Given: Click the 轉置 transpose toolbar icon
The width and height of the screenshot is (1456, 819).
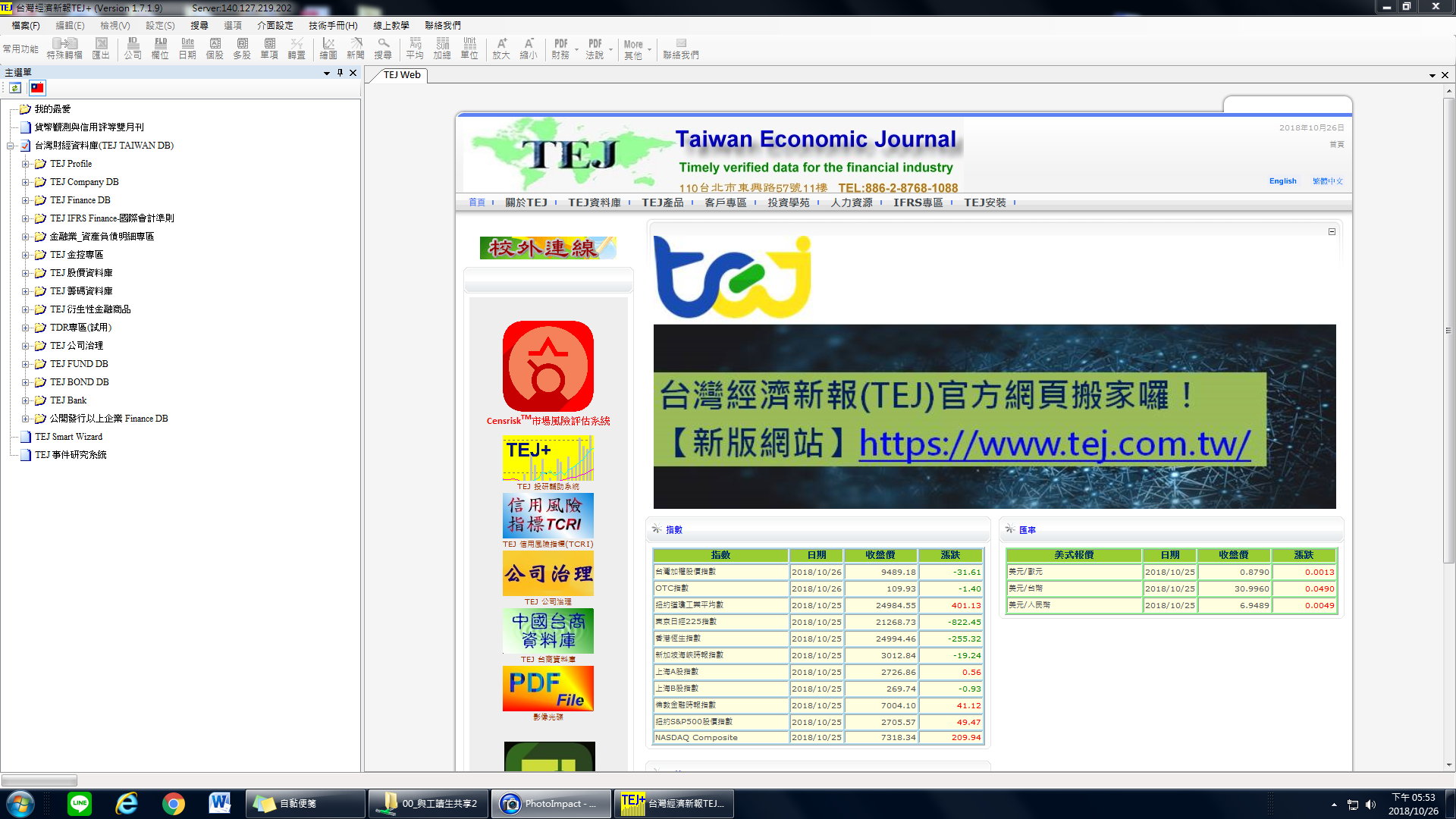Looking at the screenshot, I should click(297, 49).
